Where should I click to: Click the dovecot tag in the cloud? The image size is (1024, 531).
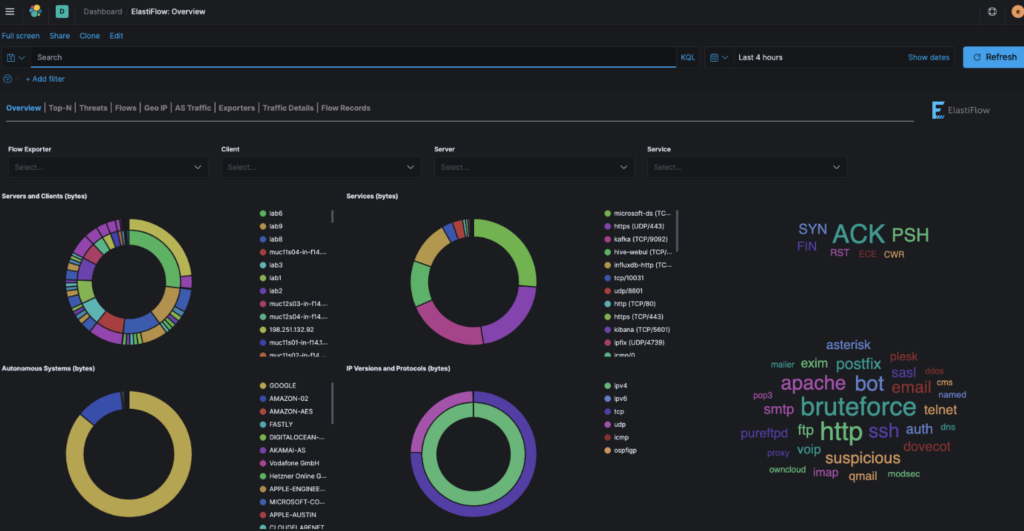click(x=927, y=447)
